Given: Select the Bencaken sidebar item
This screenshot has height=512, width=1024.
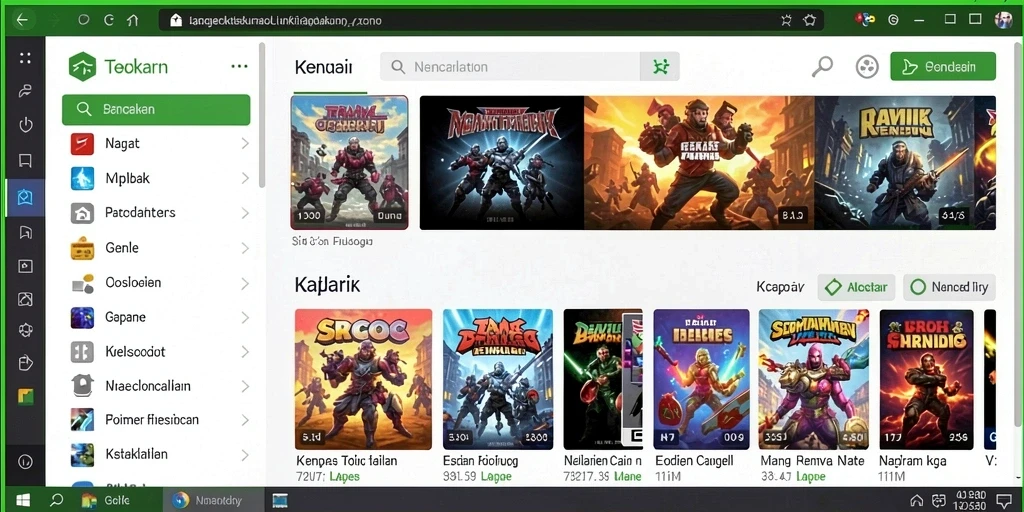Looking at the screenshot, I should click(156, 109).
